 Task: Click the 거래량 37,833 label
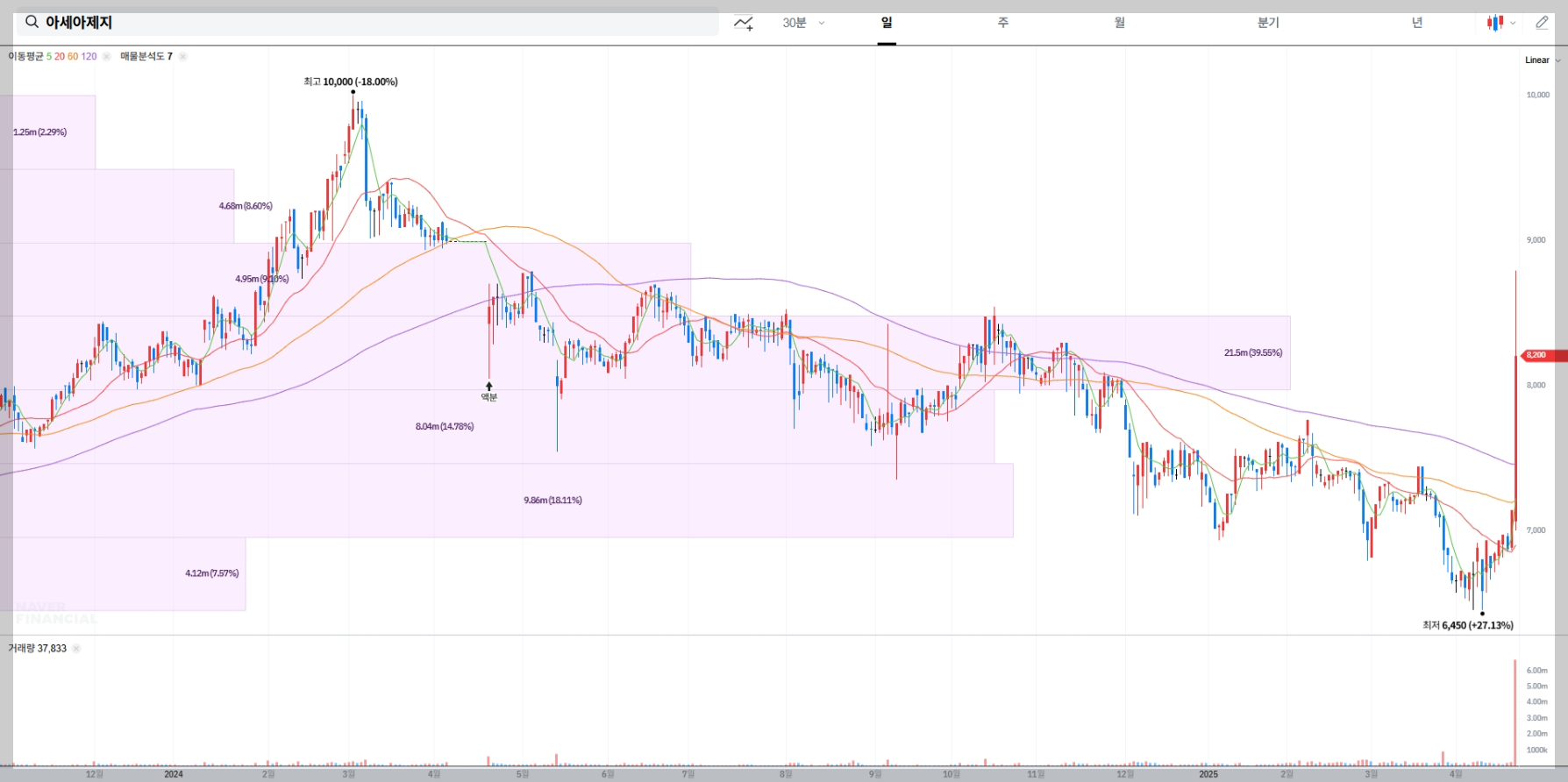37,649
